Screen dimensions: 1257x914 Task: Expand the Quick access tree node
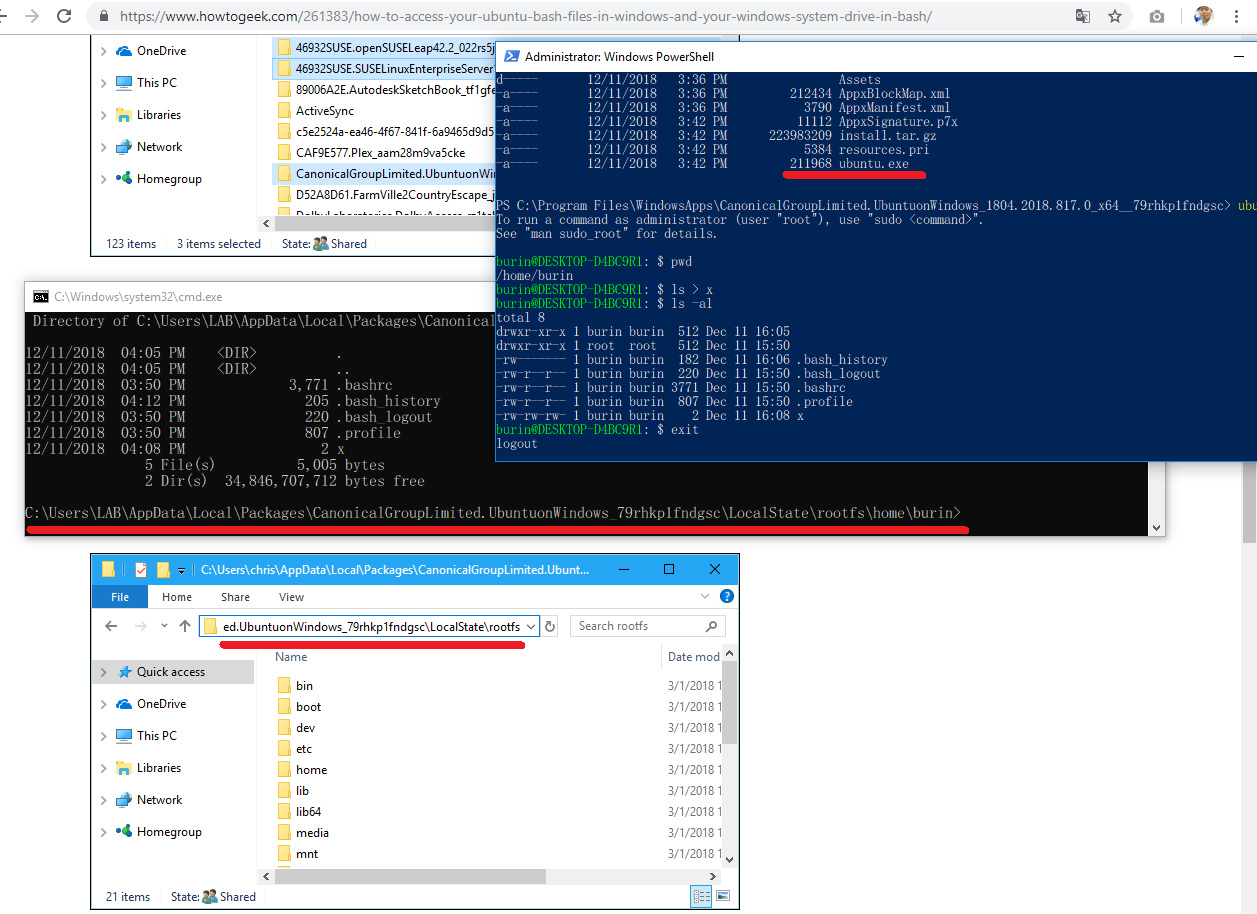(104, 673)
